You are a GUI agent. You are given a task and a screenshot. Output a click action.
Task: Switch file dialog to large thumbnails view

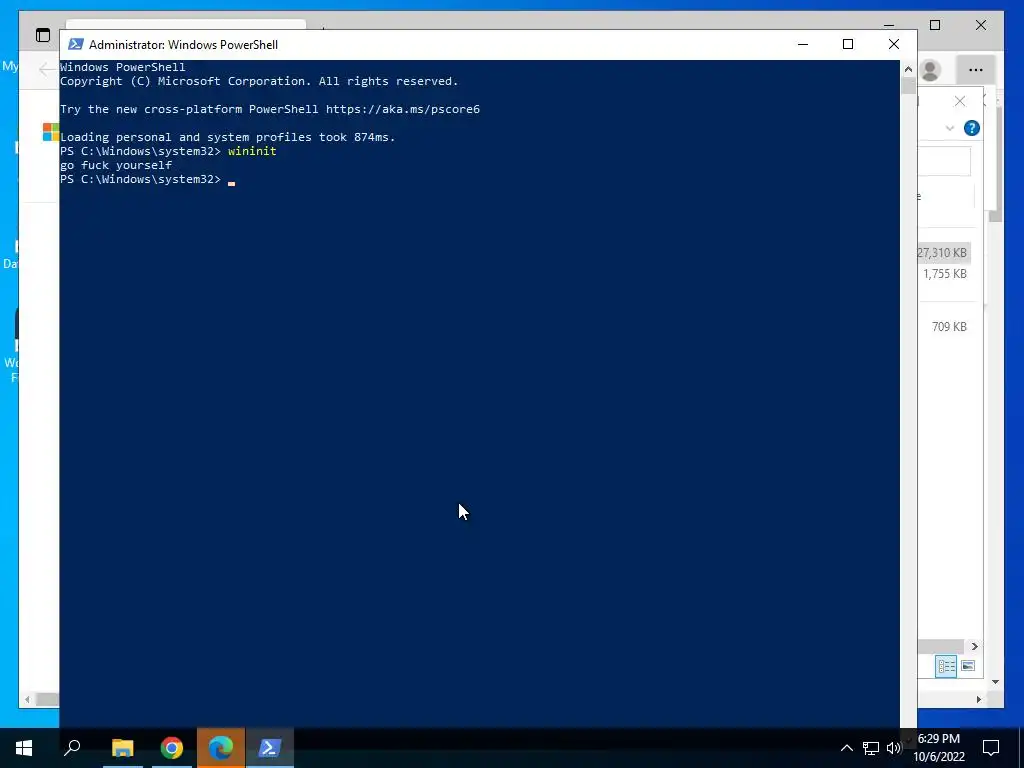pyautogui.click(x=968, y=666)
